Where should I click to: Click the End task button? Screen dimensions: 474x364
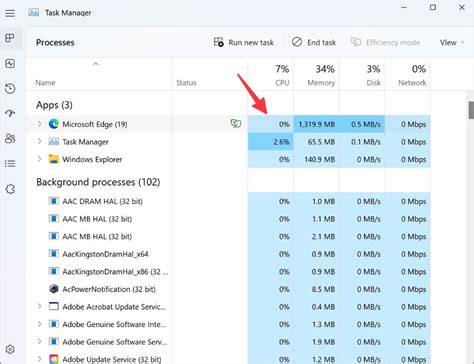[314, 42]
